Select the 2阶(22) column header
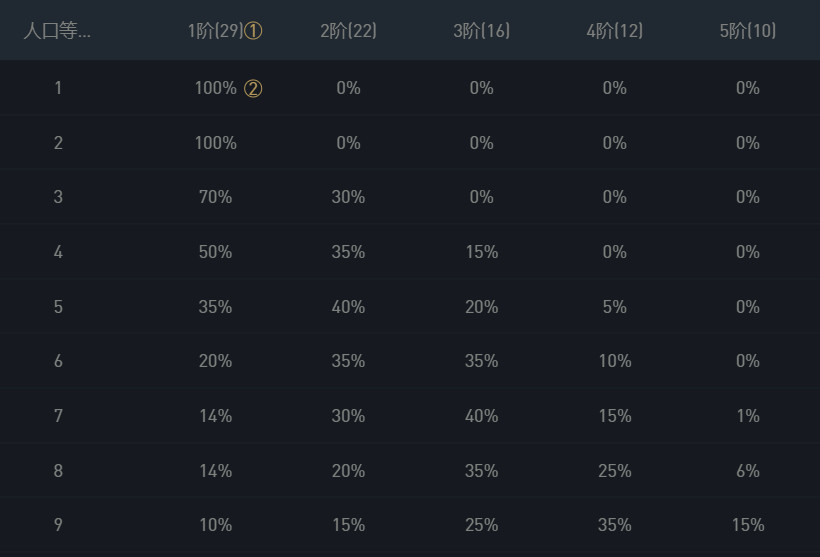Screen dimensions: 820x557 coord(348,31)
